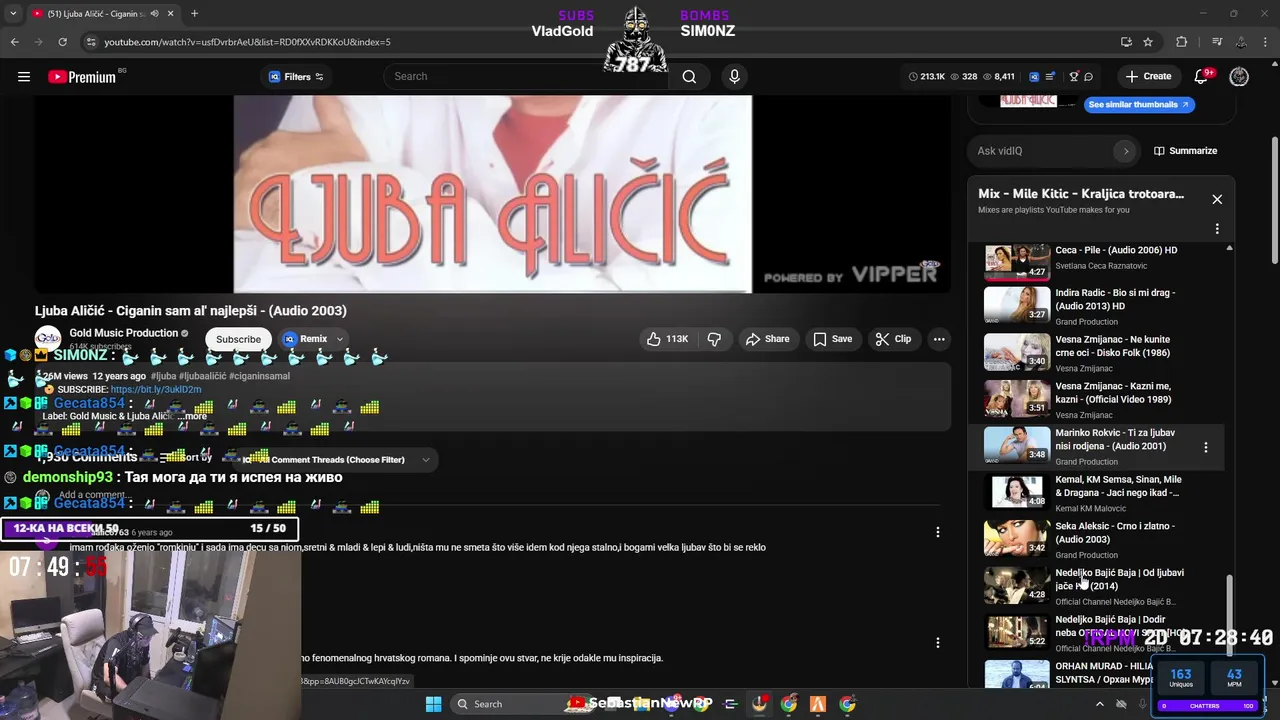Click See similar thumbnails button
Screen dimensions: 1280x720
(x=1138, y=104)
